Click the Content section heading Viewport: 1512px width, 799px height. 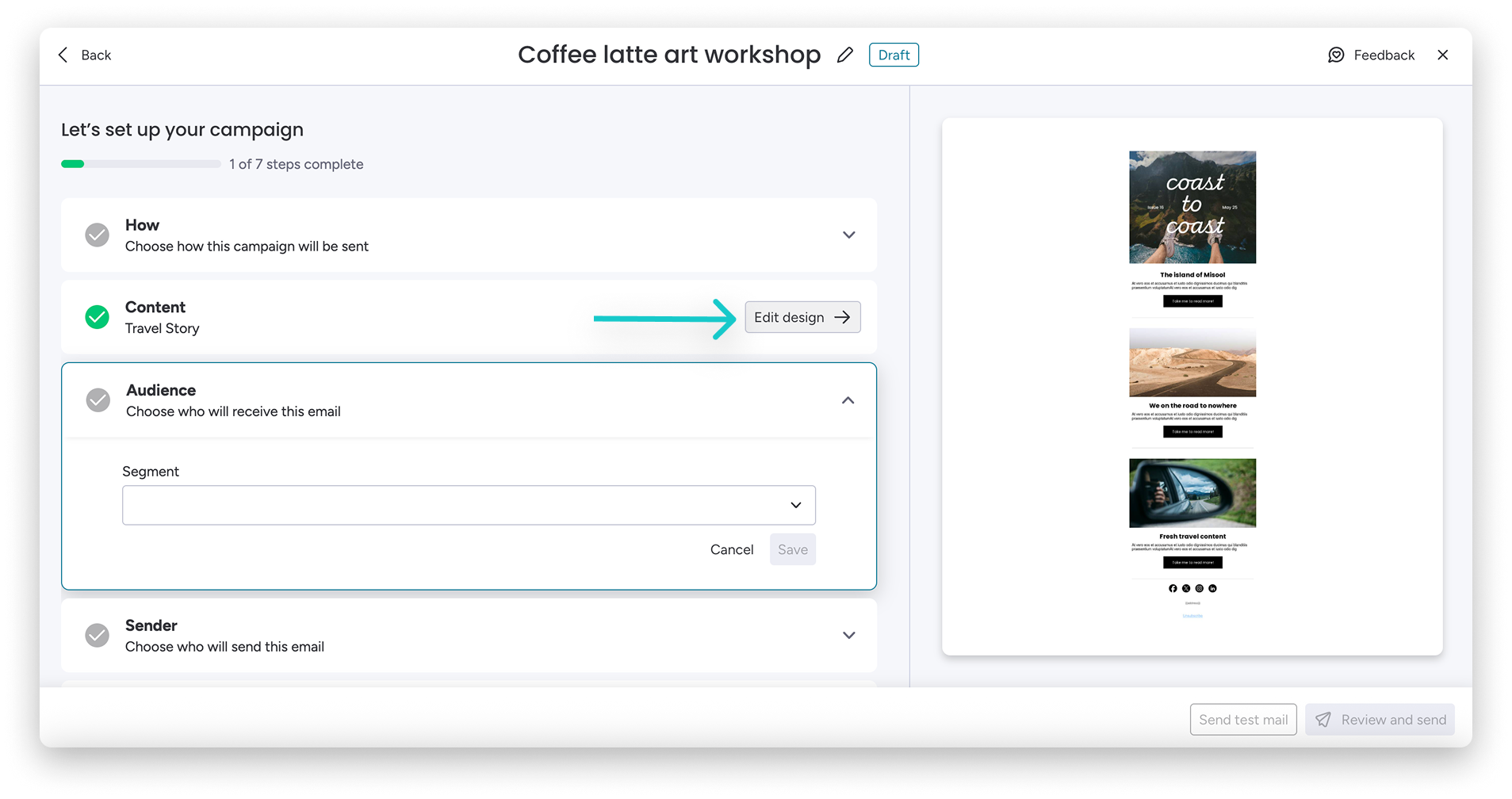pos(155,307)
